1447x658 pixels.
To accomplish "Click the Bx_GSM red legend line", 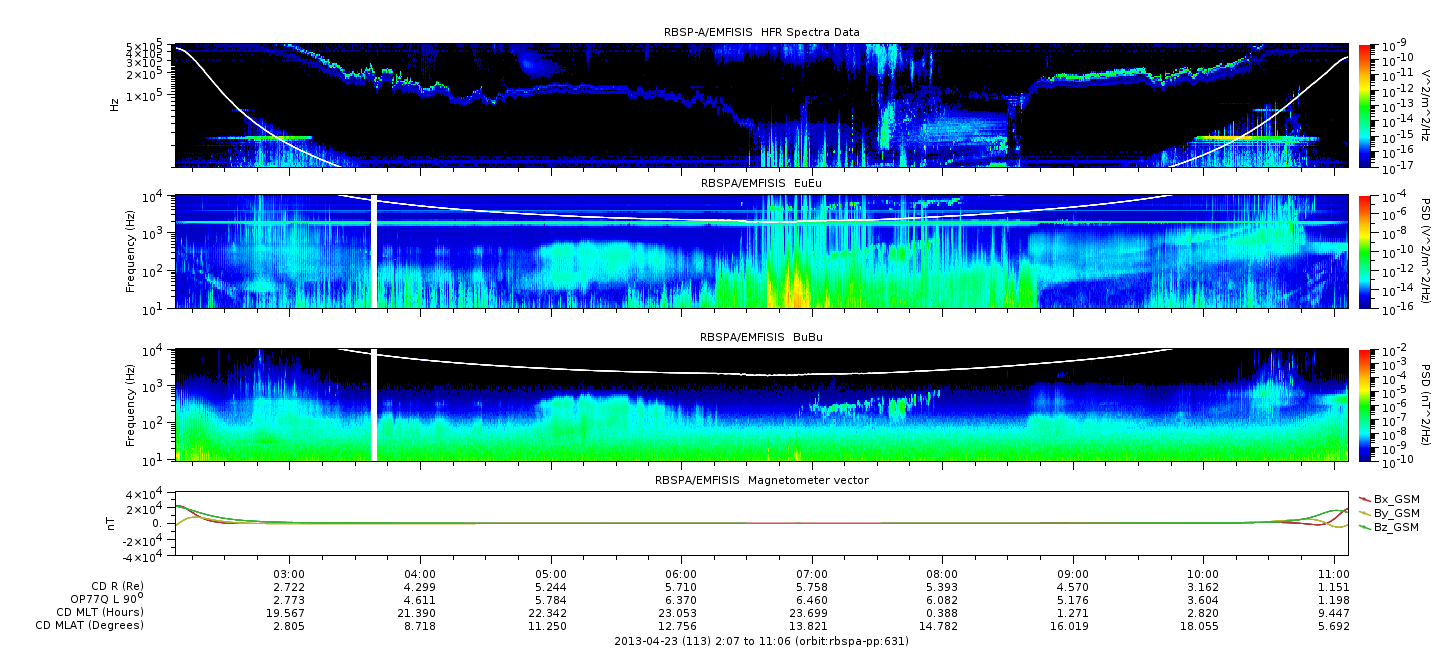I will click(1364, 499).
